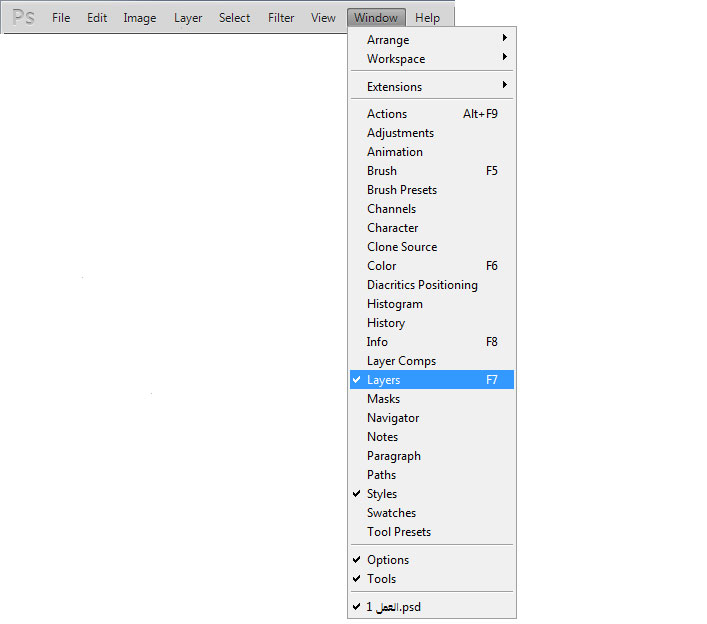The image size is (707, 624).
Task: Show the Diacritics Positioning panel
Action: pyautogui.click(x=432, y=284)
